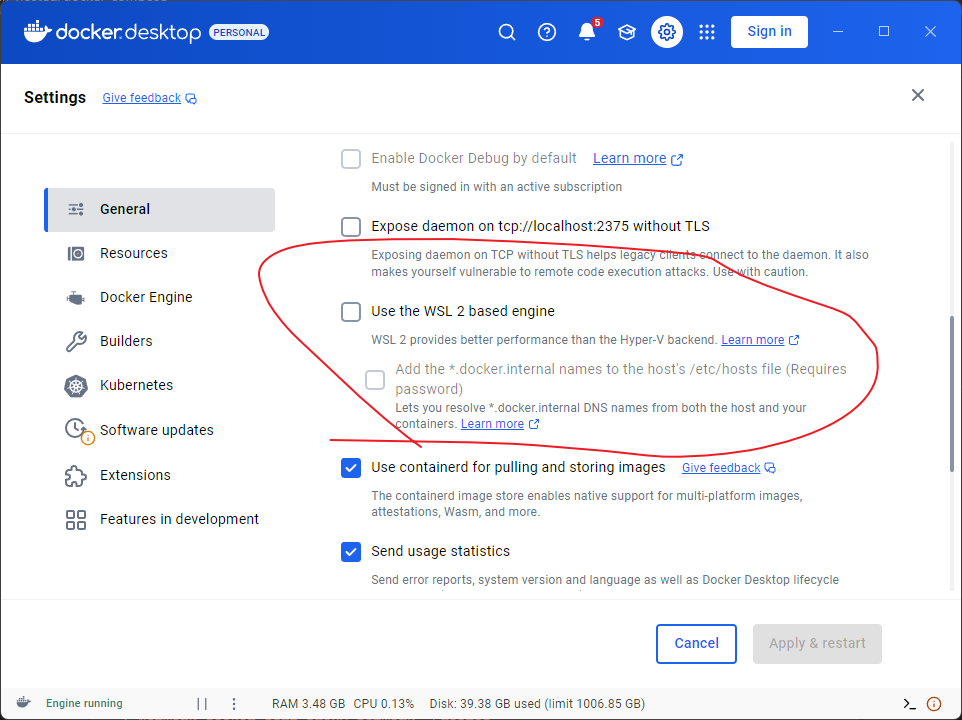Click the Builders wrench icon
This screenshot has height=720, width=962.
click(76, 342)
